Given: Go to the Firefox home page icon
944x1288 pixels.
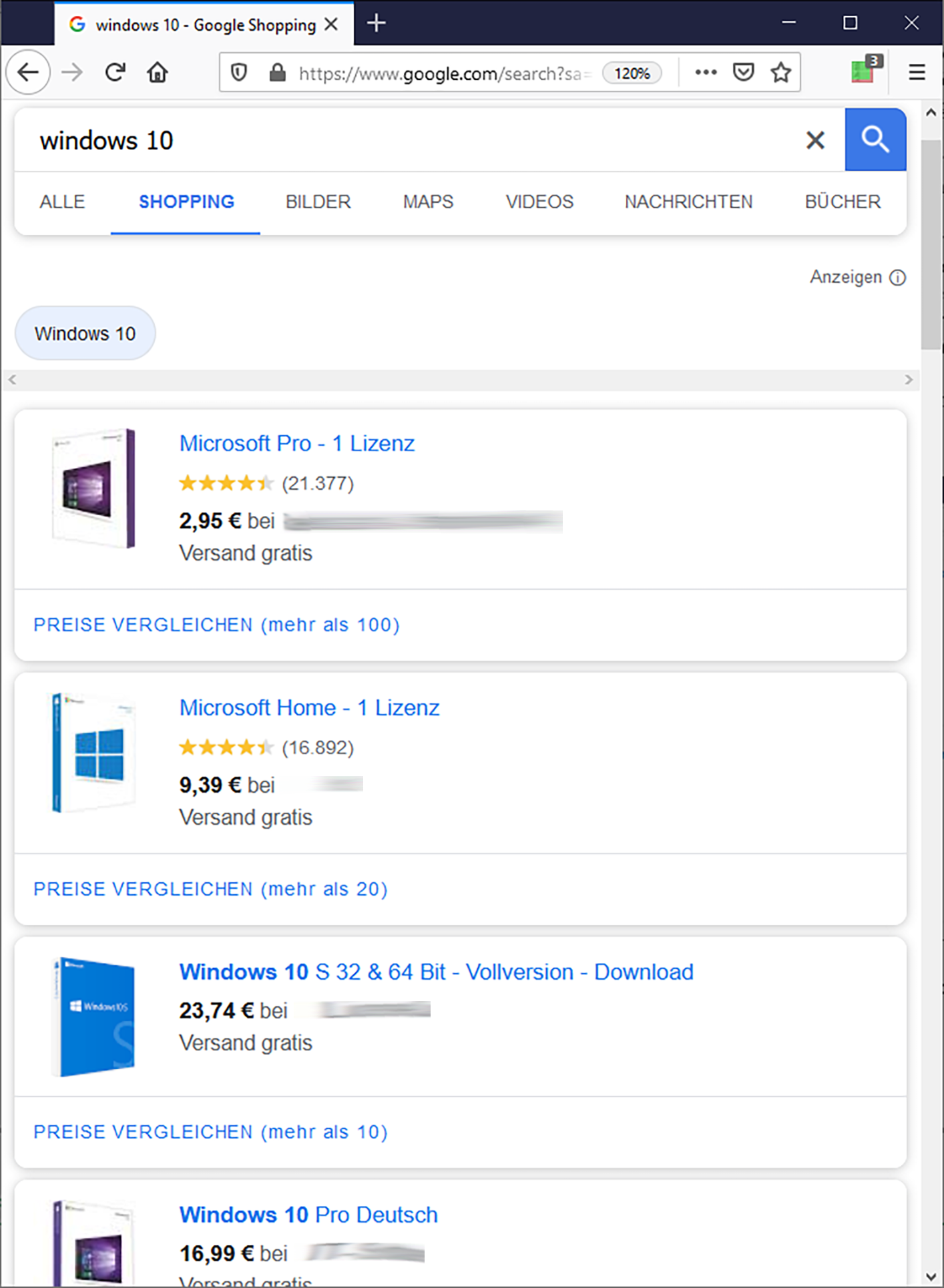Looking at the screenshot, I should 158,72.
